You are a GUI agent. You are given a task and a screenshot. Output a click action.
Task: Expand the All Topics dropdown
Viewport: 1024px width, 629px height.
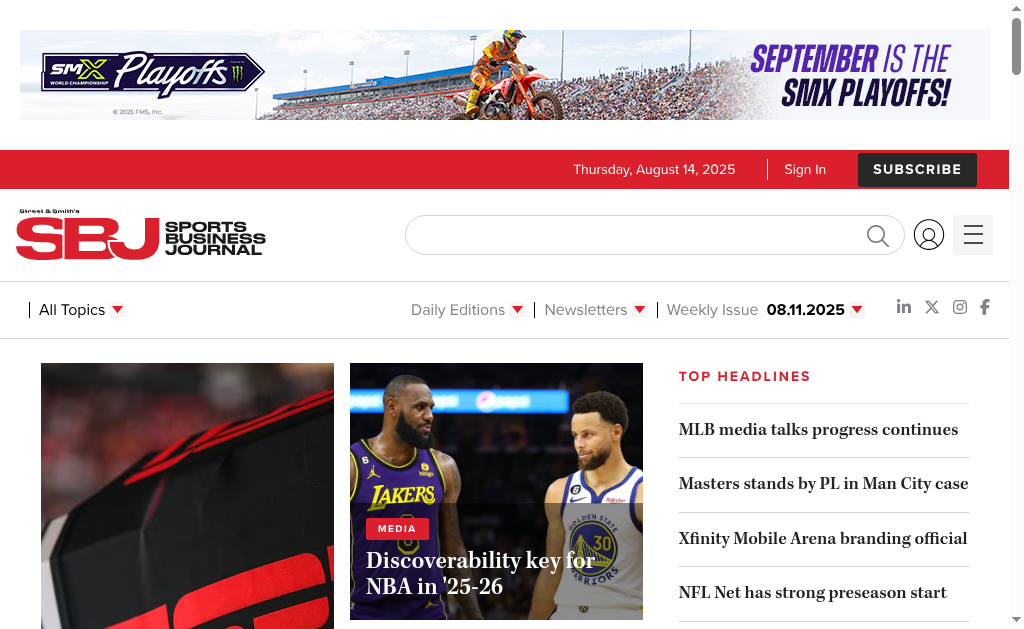point(81,310)
